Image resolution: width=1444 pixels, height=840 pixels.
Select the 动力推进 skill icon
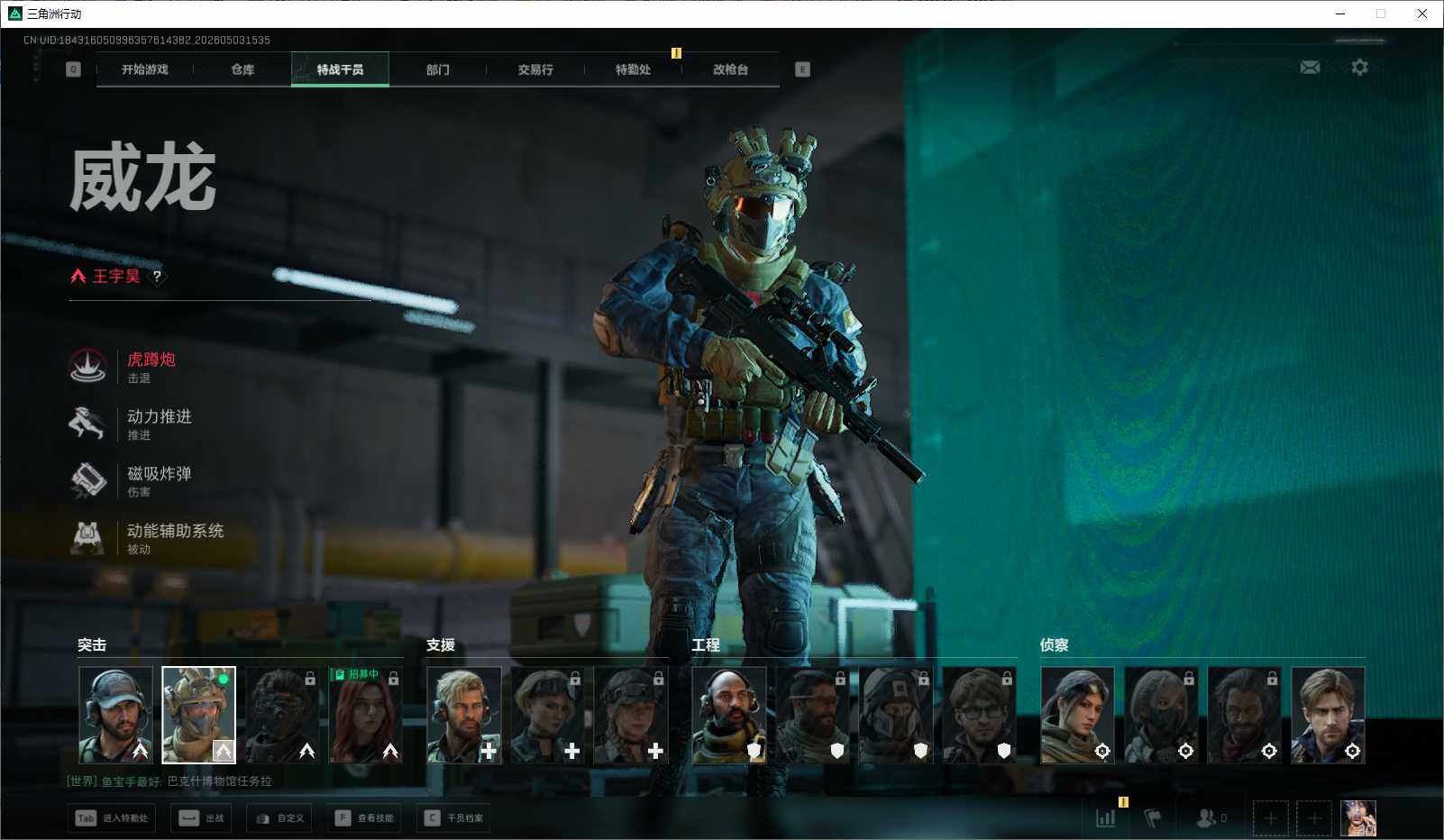click(88, 423)
